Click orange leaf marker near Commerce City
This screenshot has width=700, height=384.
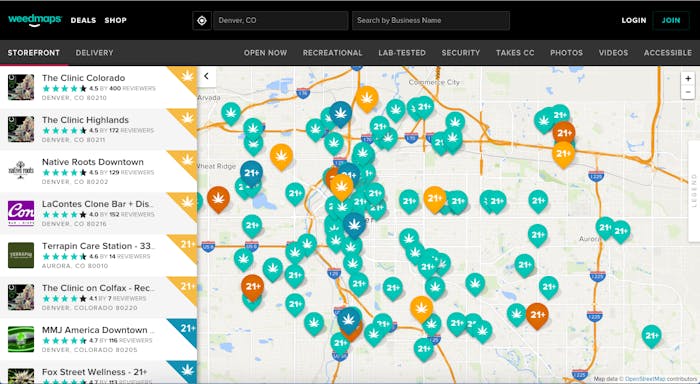(x=367, y=98)
